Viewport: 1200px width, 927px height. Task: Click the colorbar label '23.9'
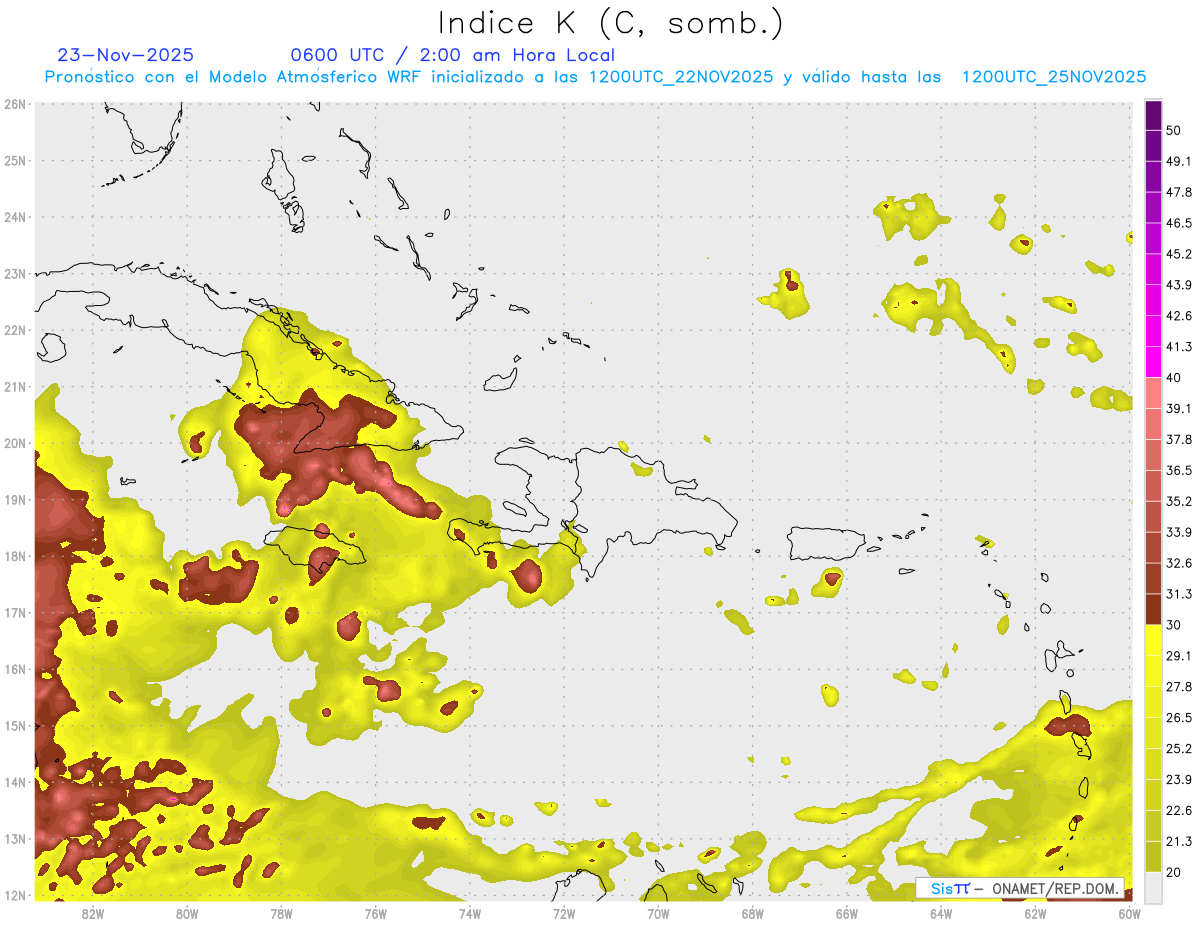point(1178,780)
